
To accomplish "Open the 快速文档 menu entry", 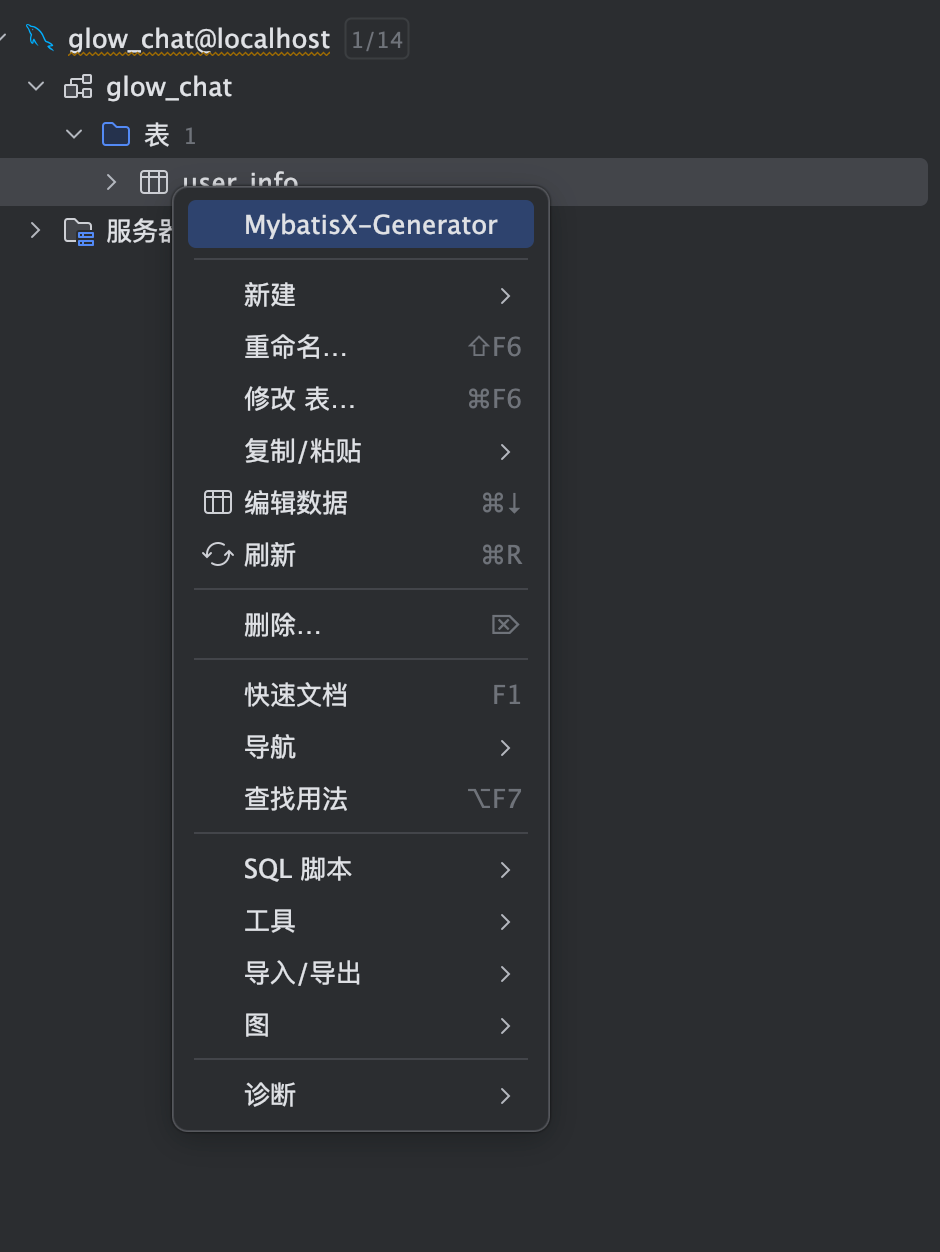I will (295, 695).
